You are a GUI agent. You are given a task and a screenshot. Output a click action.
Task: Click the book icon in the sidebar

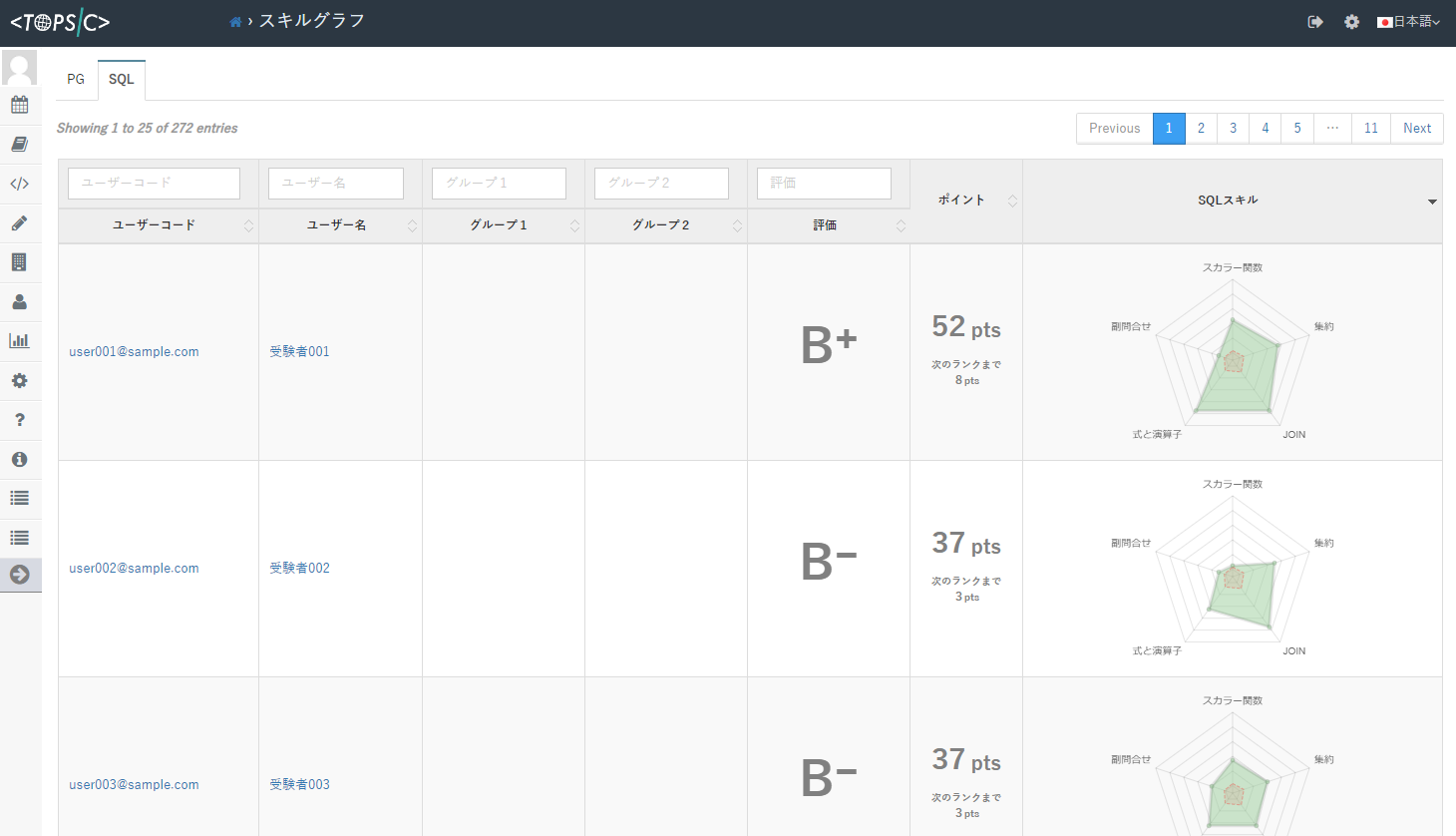coord(19,145)
